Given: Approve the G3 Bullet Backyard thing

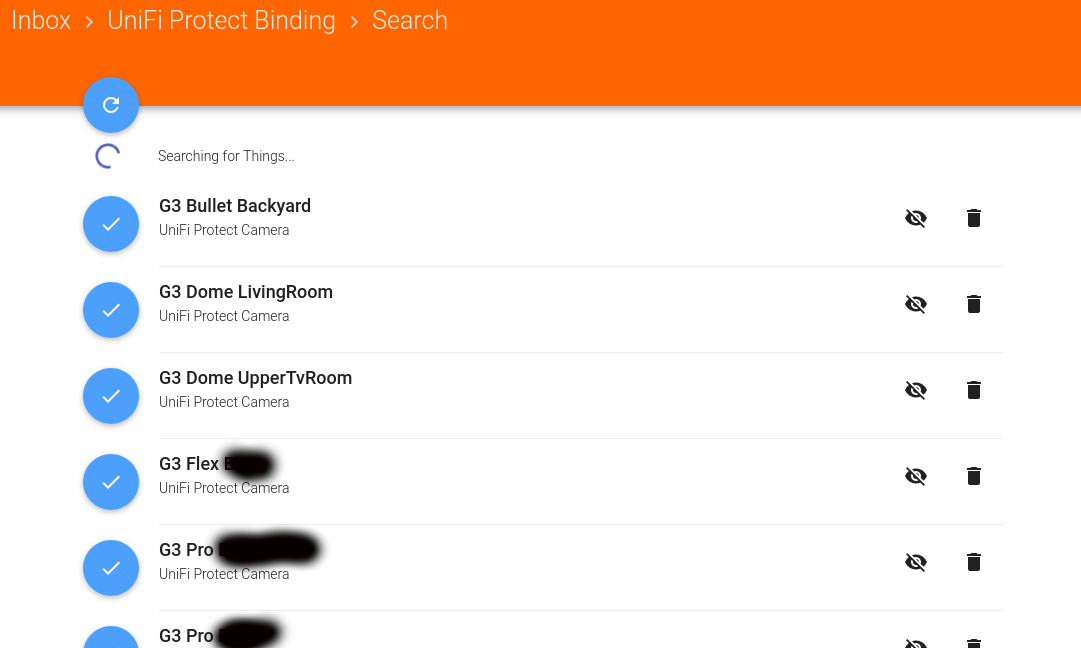Looking at the screenshot, I should pos(111,224).
